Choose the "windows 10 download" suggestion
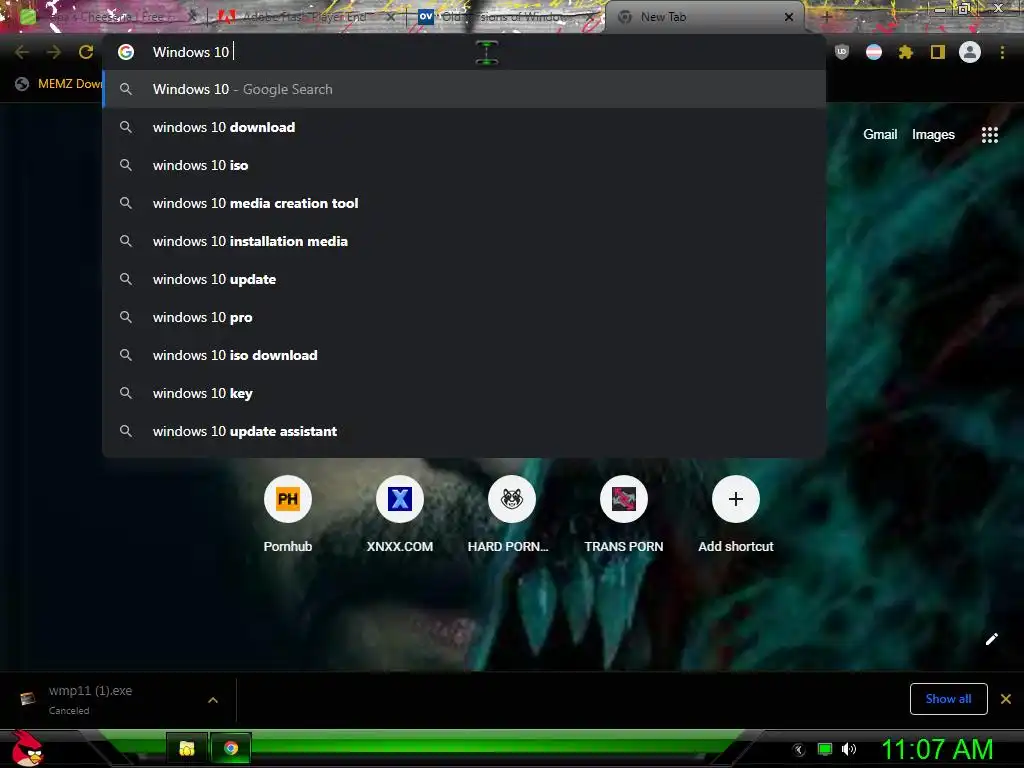 point(464,127)
